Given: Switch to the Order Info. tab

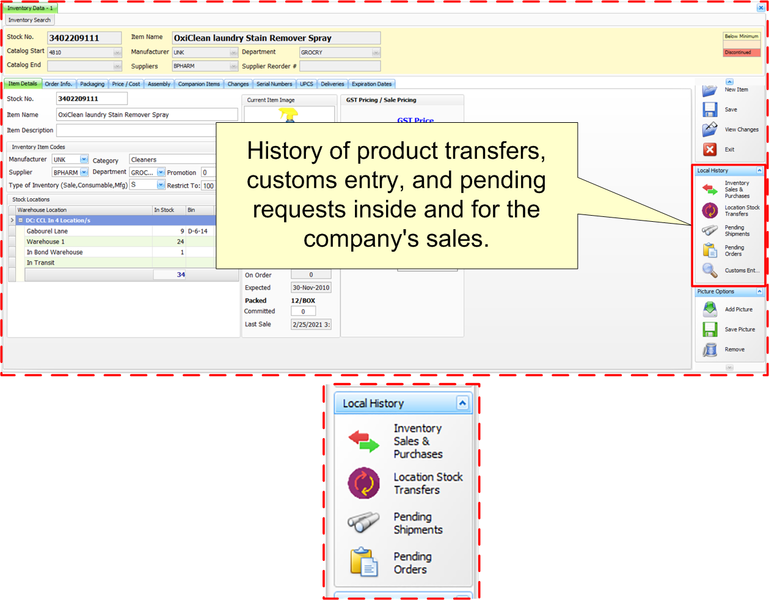Looking at the screenshot, I should [58, 84].
